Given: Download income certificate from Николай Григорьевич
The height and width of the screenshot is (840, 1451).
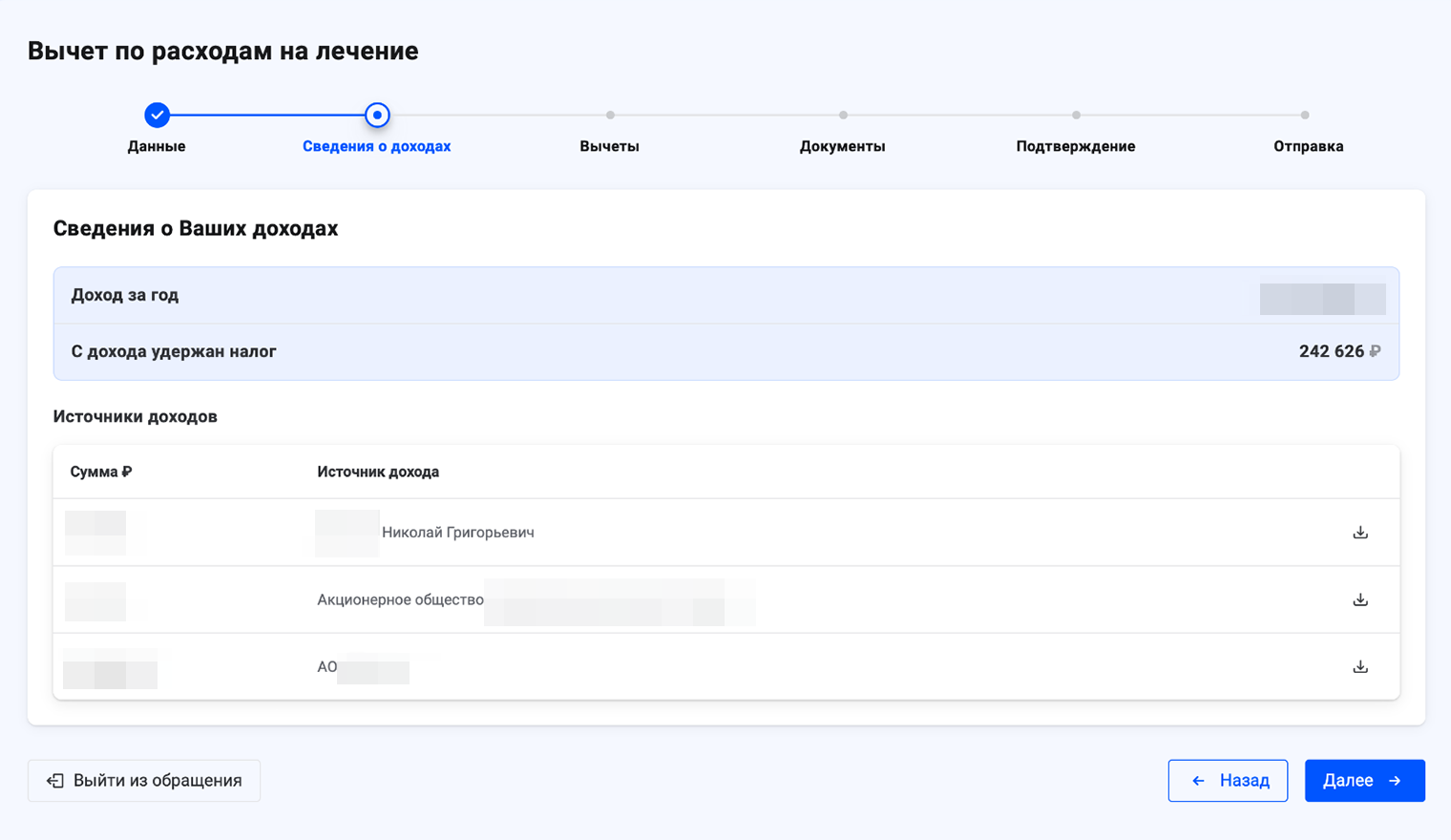Looking at the screenshot, I should [x=1359, y=532].
